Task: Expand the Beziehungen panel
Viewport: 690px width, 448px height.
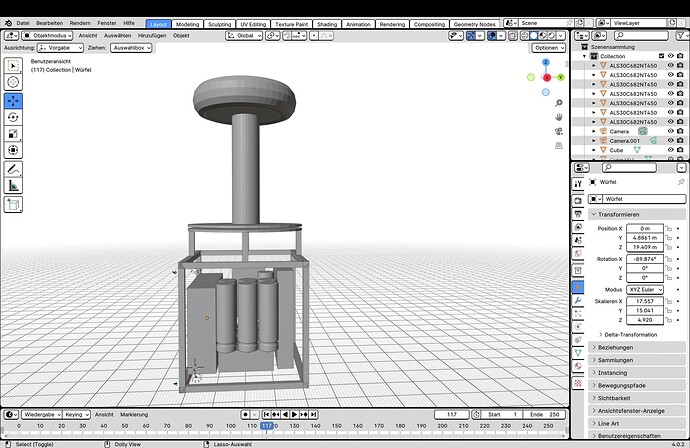Action: [637, 347]
